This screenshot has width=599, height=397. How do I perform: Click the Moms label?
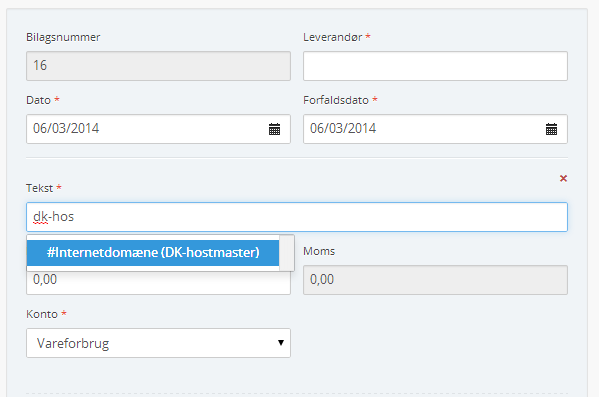(x=319, y=251)
